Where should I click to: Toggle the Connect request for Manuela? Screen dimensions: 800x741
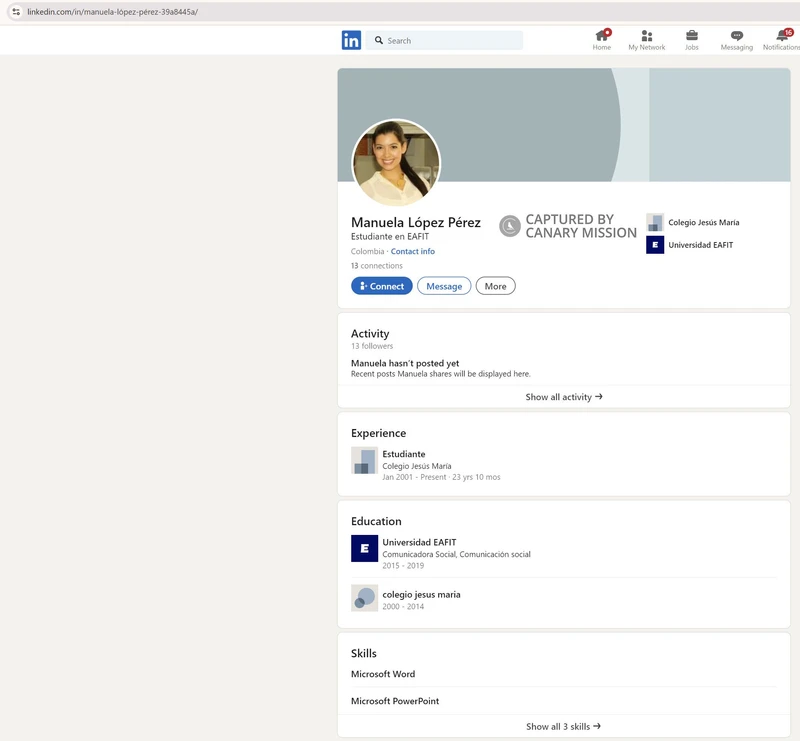click(381, 285)
